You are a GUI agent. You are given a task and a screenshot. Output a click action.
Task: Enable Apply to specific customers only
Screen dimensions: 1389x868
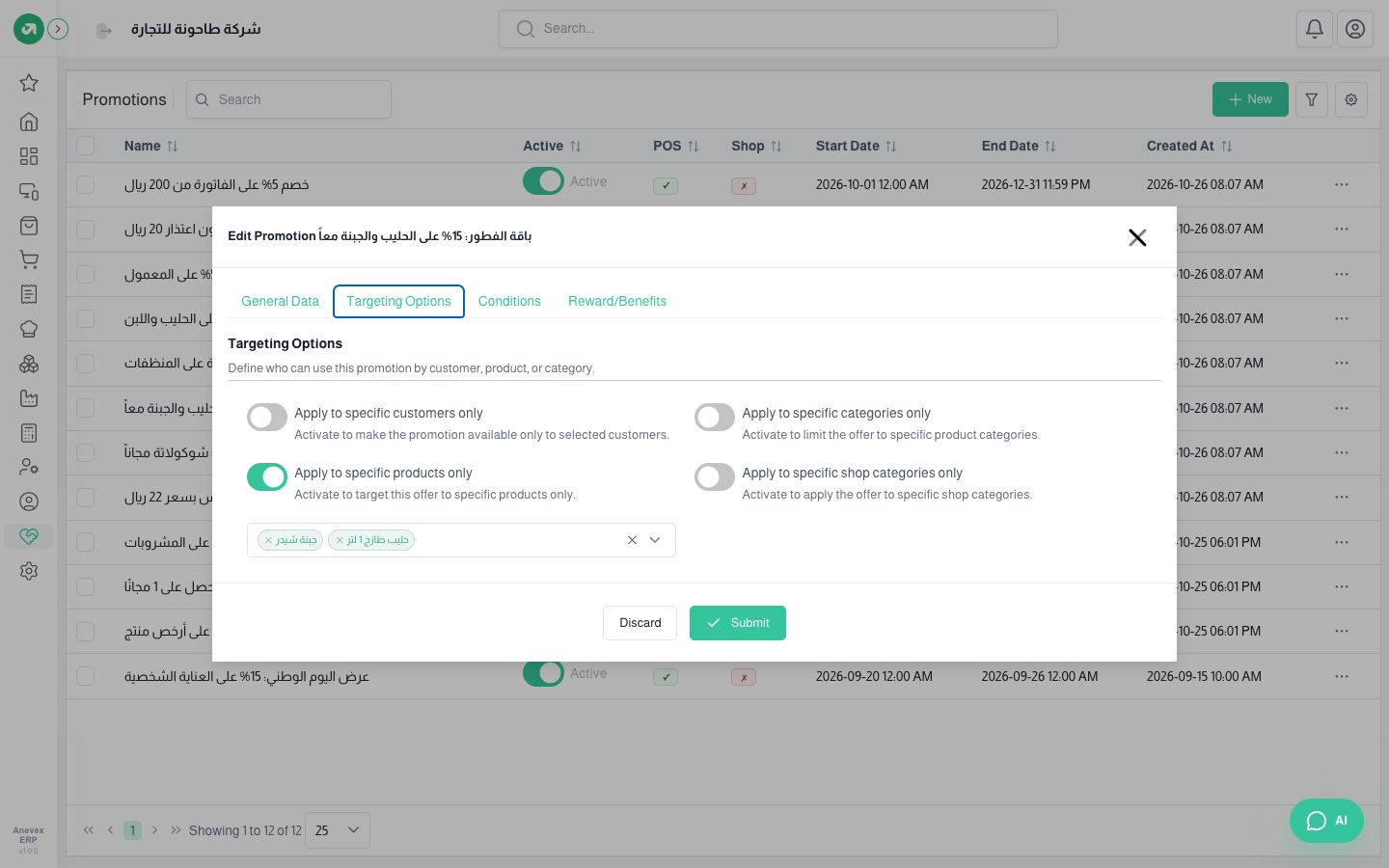coord(267,418)
